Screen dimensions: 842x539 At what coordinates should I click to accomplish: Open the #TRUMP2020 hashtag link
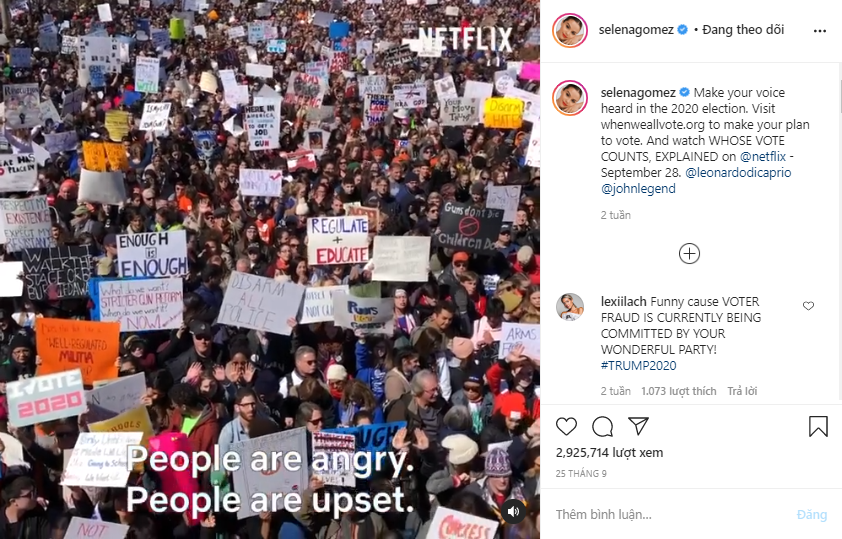[638, 366]
